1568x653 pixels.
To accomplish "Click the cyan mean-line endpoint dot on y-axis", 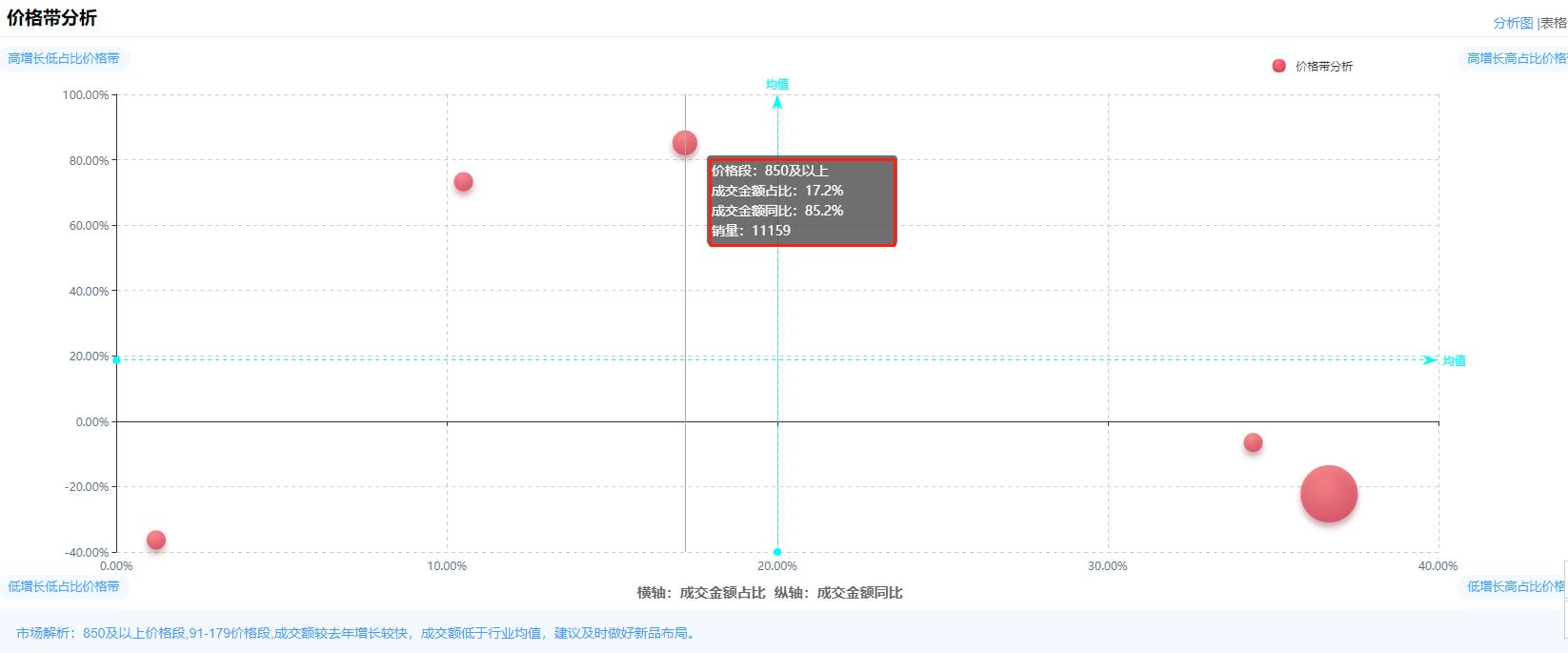I will click(116, 359).
